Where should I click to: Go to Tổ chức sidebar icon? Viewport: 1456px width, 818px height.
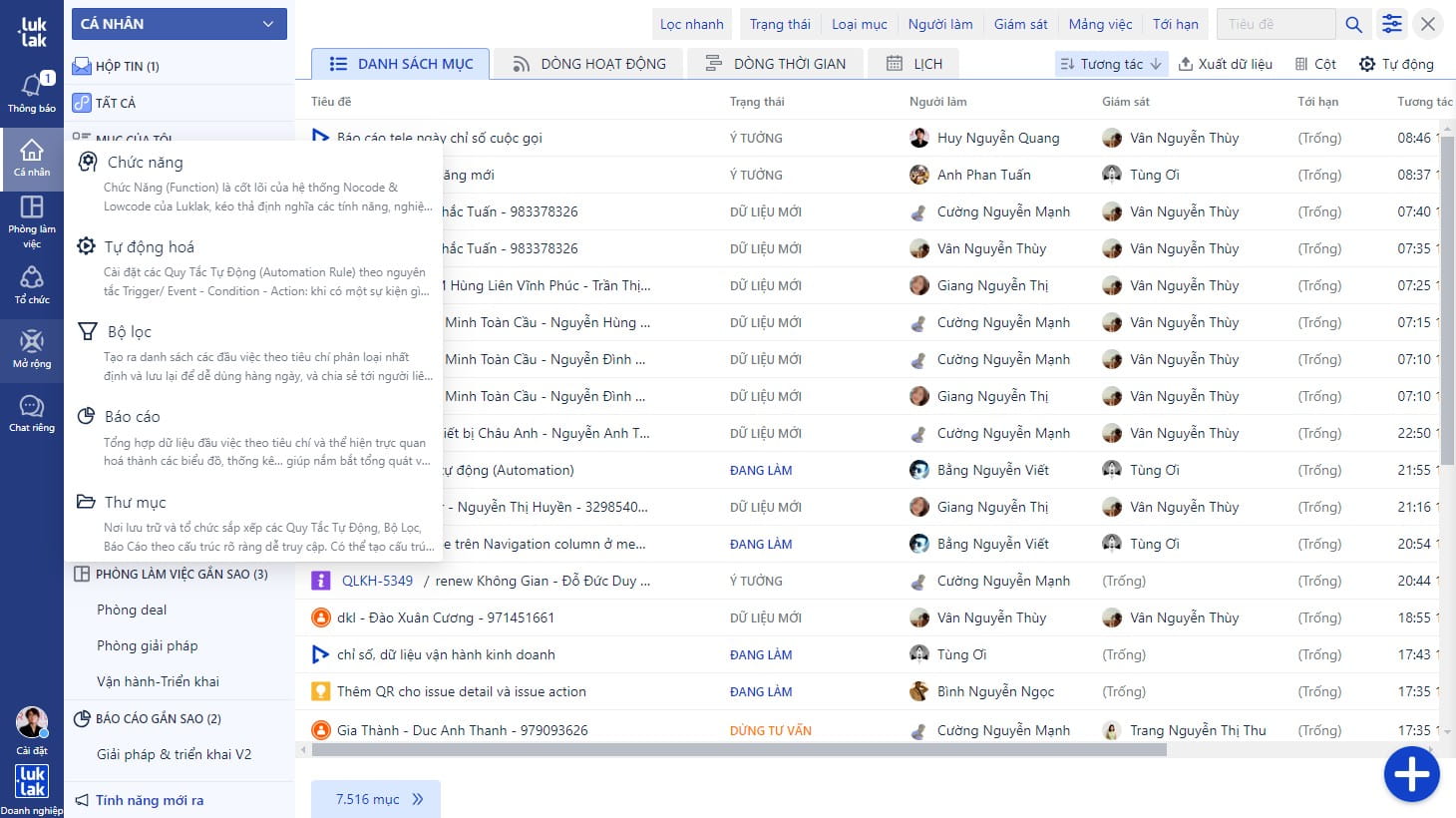click(32, 285)
